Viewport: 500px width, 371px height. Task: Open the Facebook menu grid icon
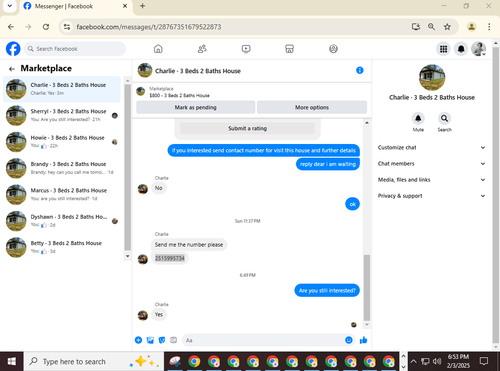[x=443, y=49]
